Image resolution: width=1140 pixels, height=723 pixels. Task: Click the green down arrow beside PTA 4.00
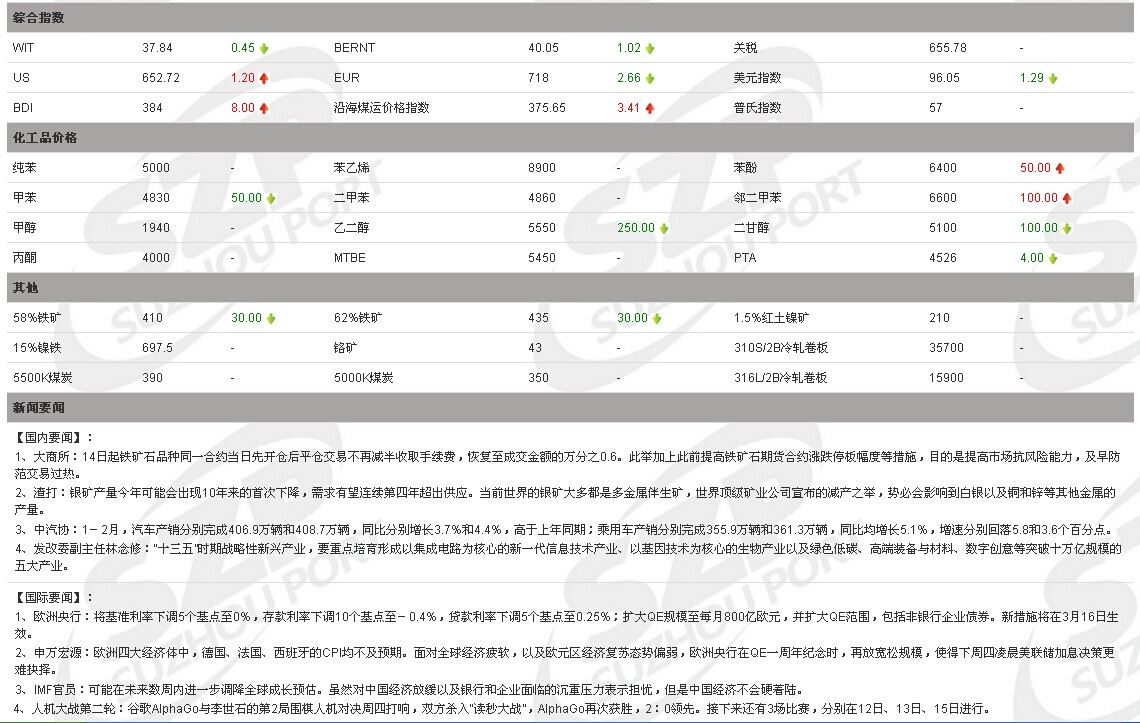[1053, 257]
